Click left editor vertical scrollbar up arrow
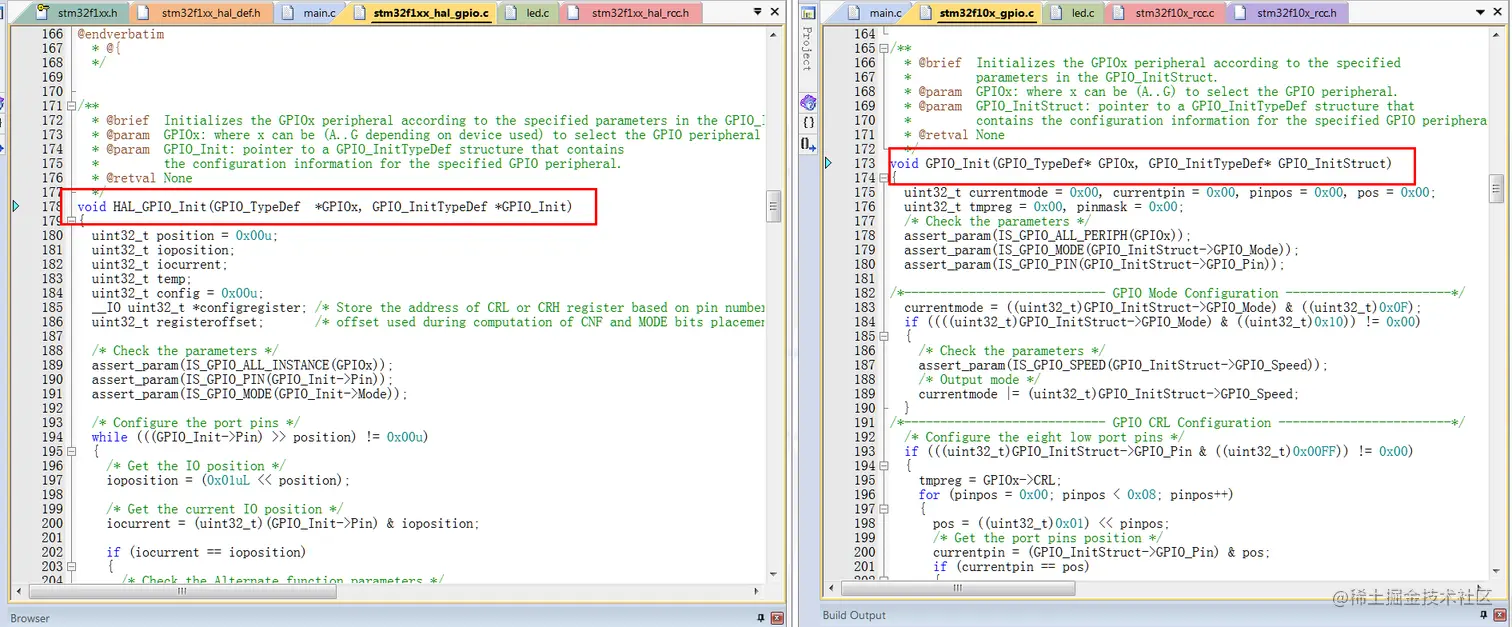Image resolution: width=1512 pixels, height=627 pixels. coord(773,33)
